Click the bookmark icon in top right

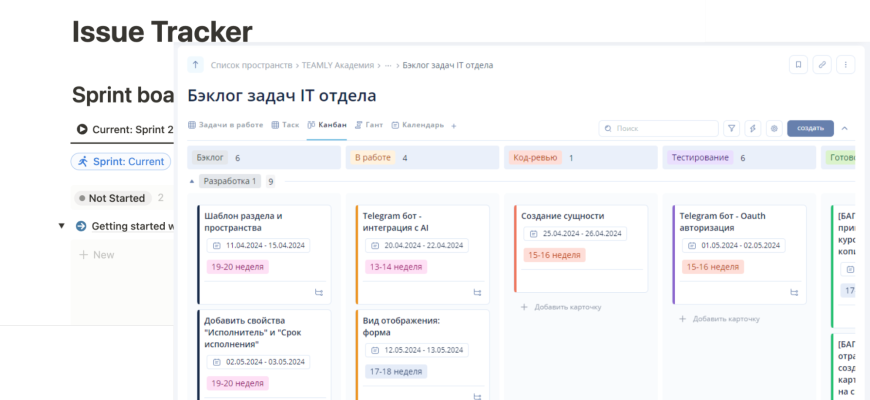coord(798,65)
